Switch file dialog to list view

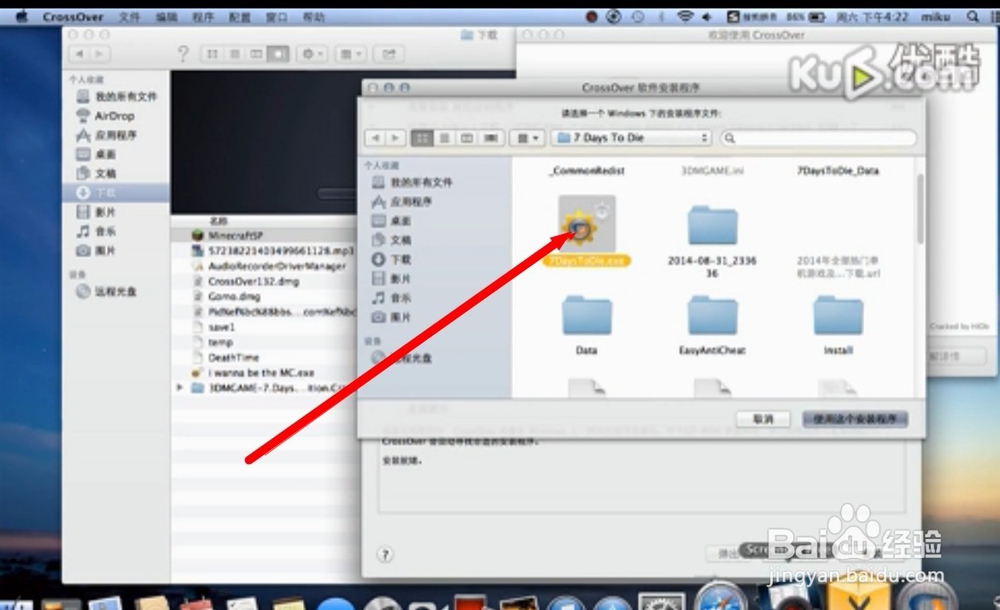pyautogui.click(x=445, y=138)
